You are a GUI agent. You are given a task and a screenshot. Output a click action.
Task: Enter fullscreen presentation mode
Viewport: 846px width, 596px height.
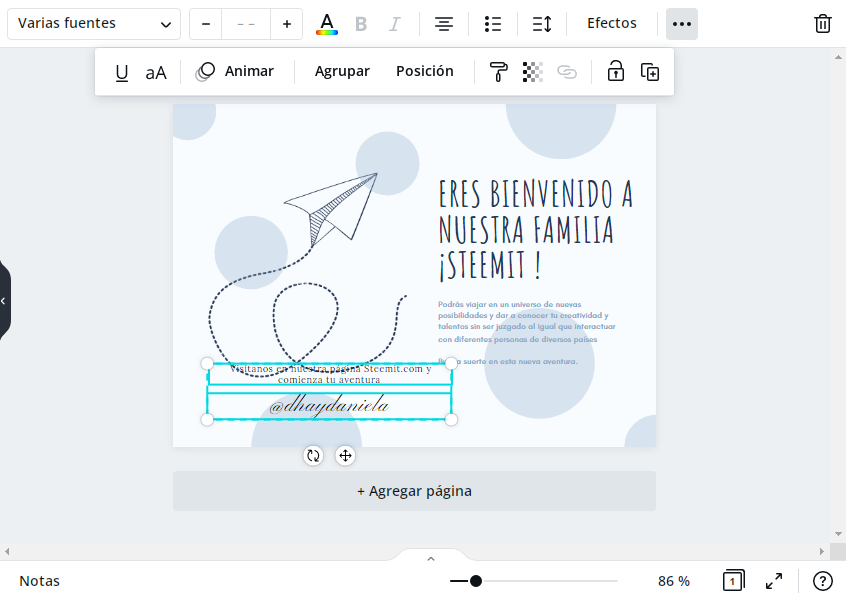point(774,581)
